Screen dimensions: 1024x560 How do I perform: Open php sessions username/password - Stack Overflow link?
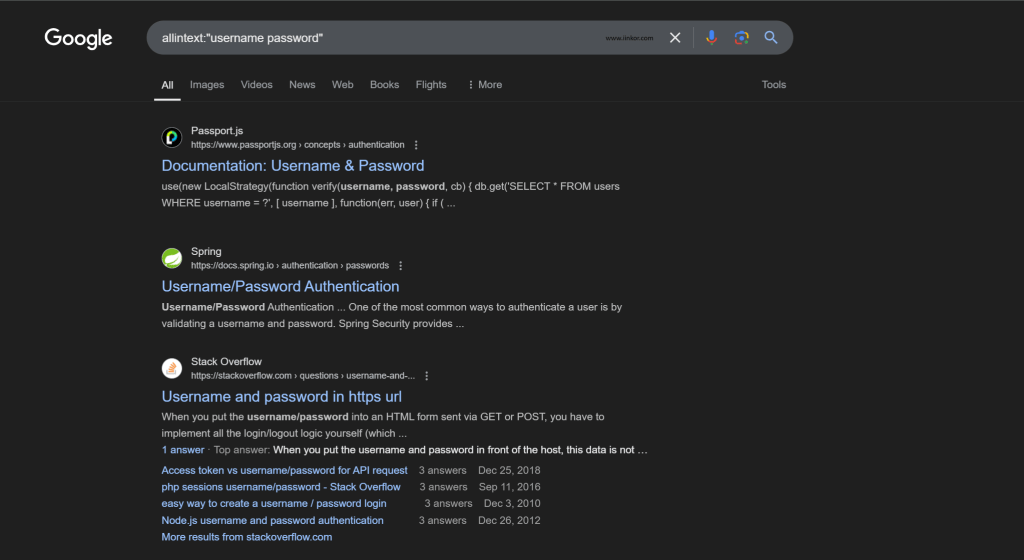click(281, 487)
